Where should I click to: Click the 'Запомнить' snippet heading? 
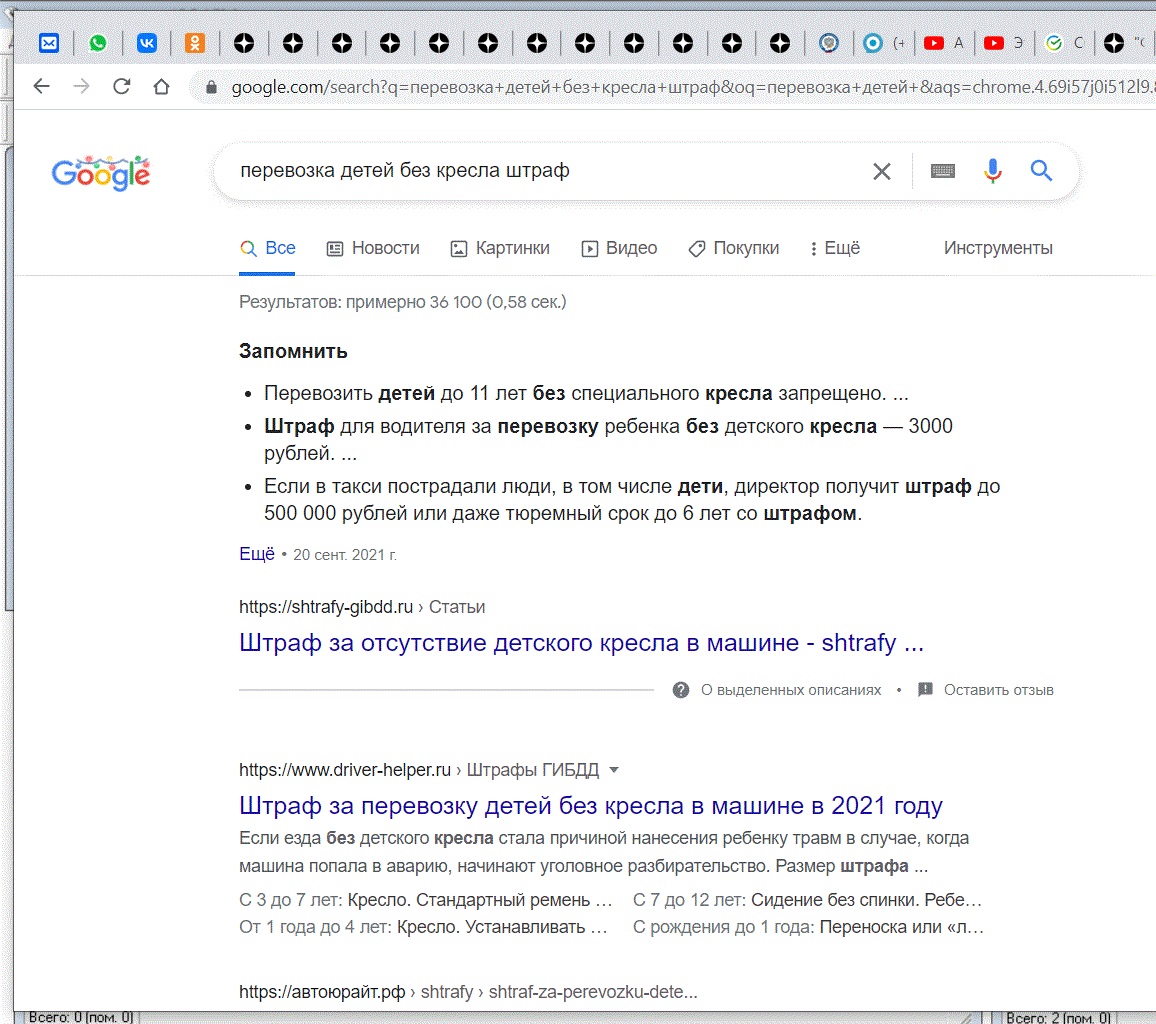tap(293, 352)
